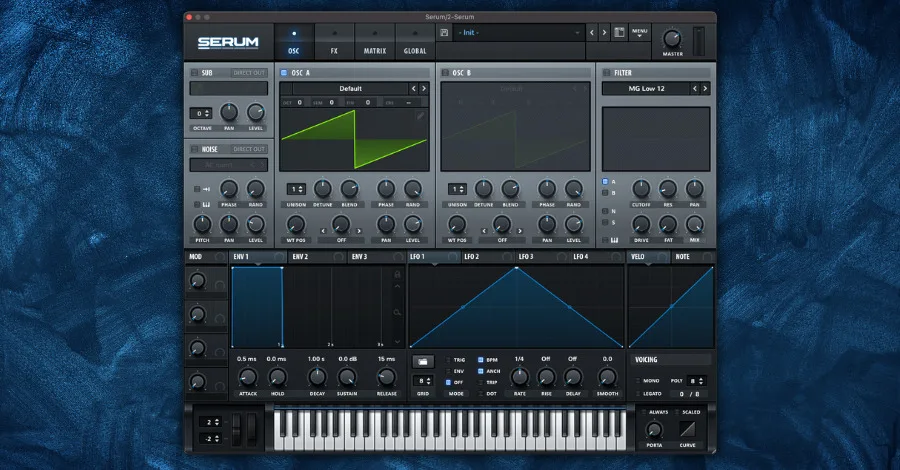Select previous OSC A wavetable arrow
The image size is (900, 470).
click(413, 88)
